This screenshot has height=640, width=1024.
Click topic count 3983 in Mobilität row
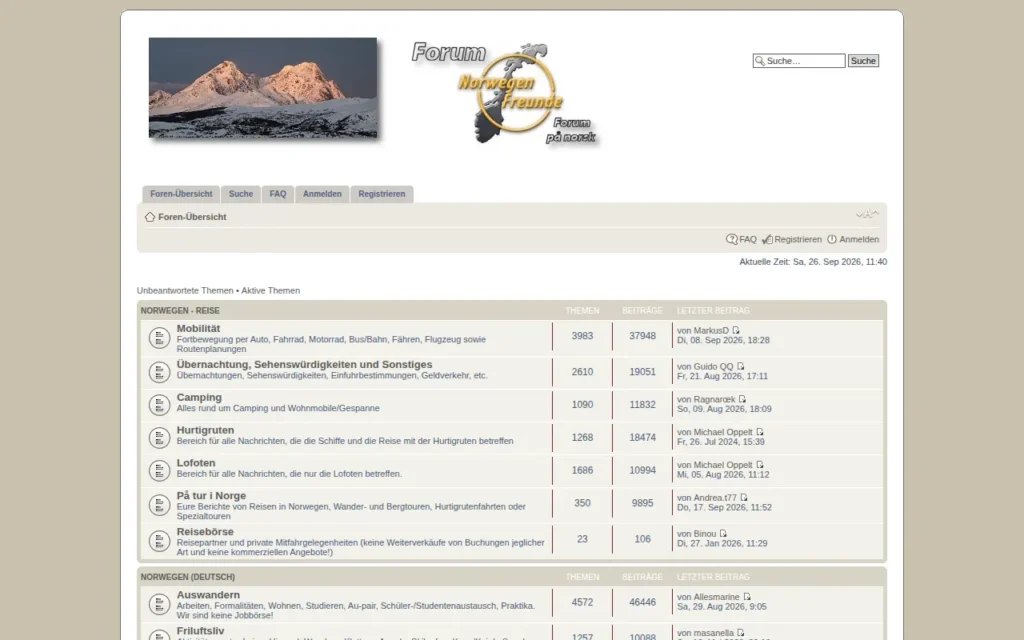(582, 336)
